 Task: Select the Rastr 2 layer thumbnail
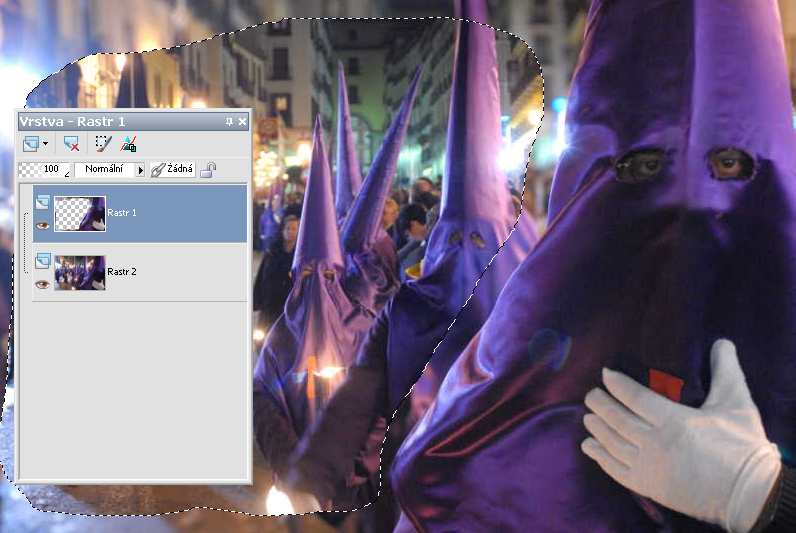click(x=80, y=273)
